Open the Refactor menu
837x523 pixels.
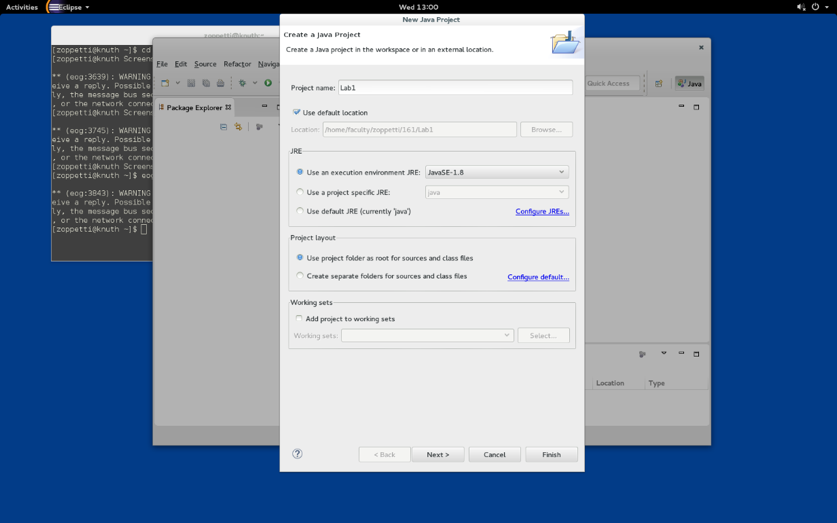click(x=237, y=64)
